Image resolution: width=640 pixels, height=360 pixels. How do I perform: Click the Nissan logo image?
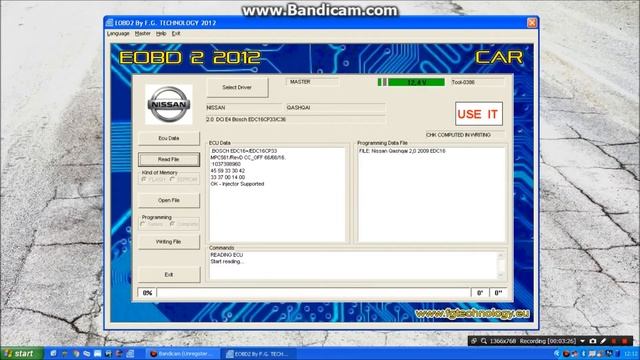tap(169, 104)
